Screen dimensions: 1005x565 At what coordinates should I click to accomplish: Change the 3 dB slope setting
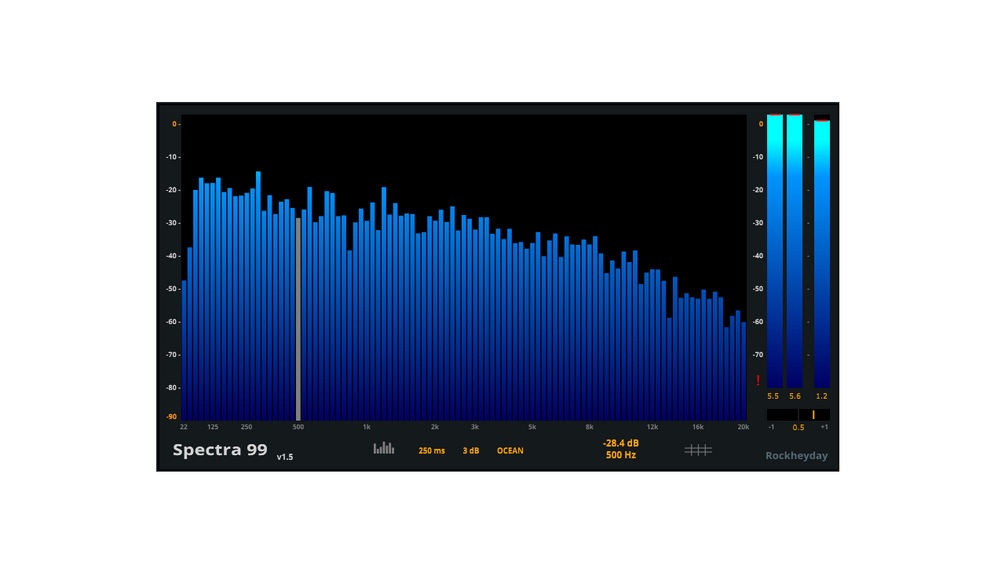coord(471,451)
